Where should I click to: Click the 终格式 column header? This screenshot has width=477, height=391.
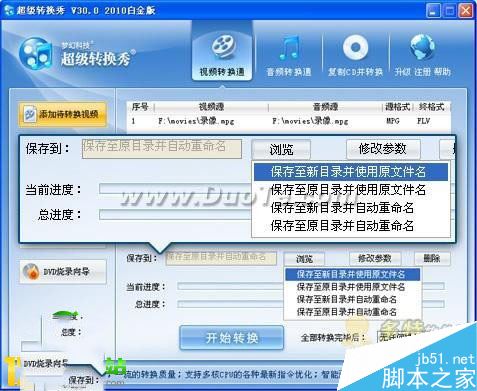(x=431, y=107)
